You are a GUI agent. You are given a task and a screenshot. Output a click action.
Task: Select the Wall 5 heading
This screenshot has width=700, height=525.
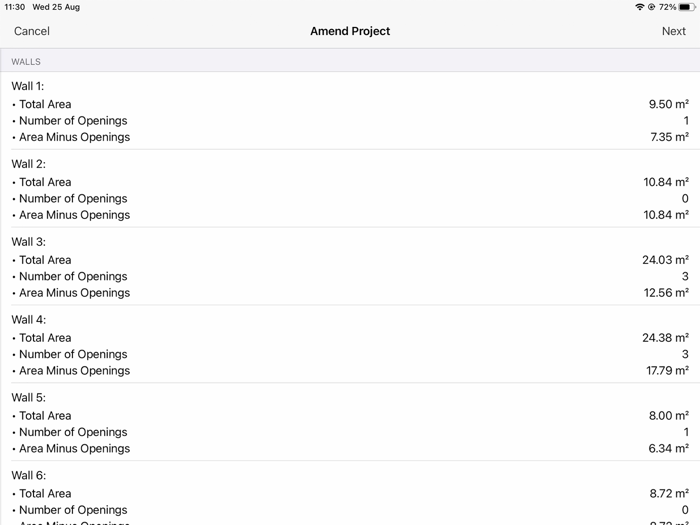(x=29, y=397)
